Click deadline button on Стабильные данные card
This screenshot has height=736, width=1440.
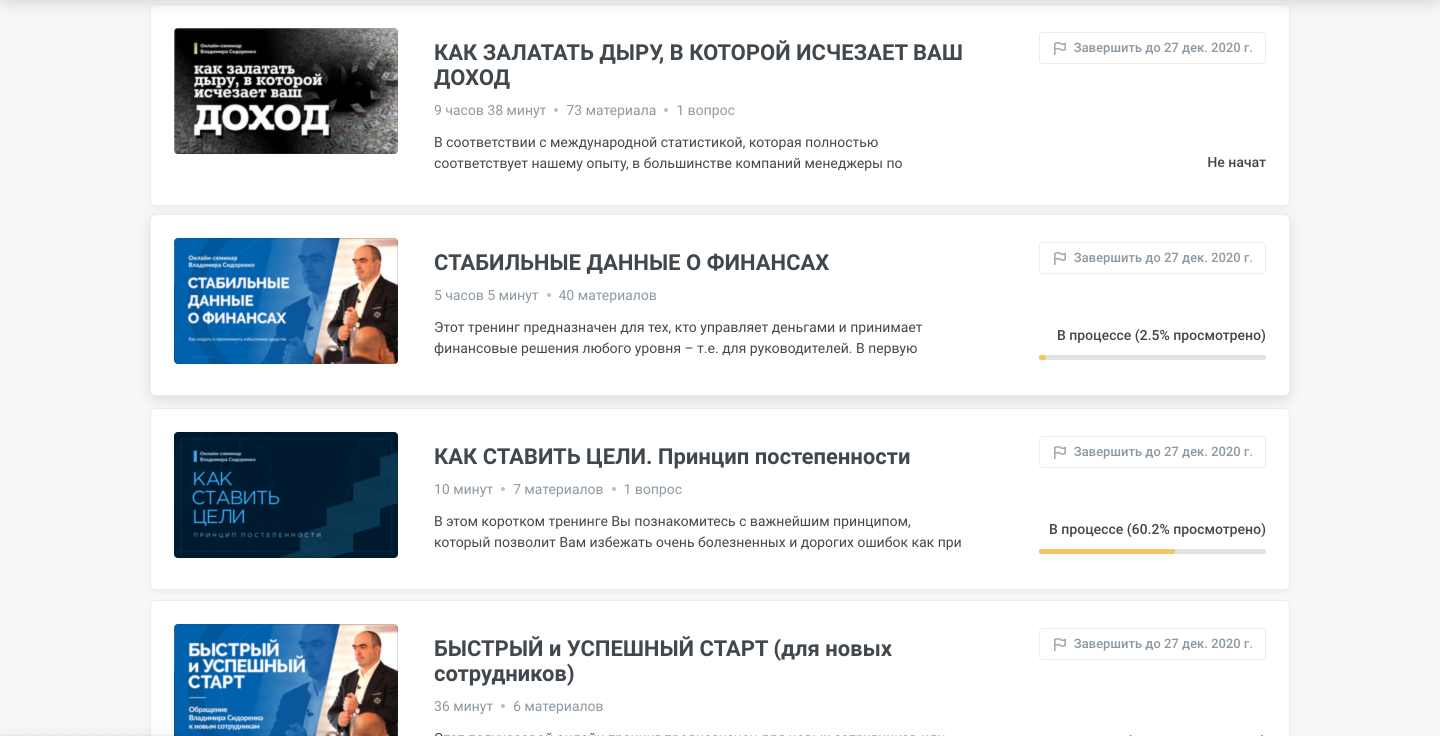click(x=1152, y=258)
